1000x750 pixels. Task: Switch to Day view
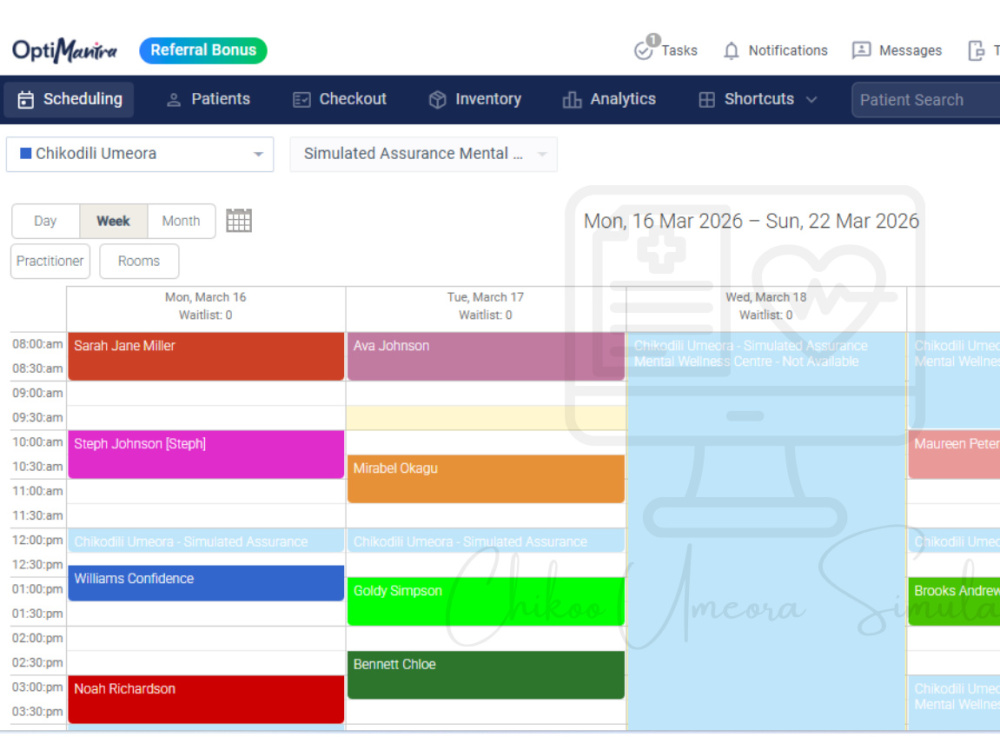pyautogui.click(x=45, y=221)
